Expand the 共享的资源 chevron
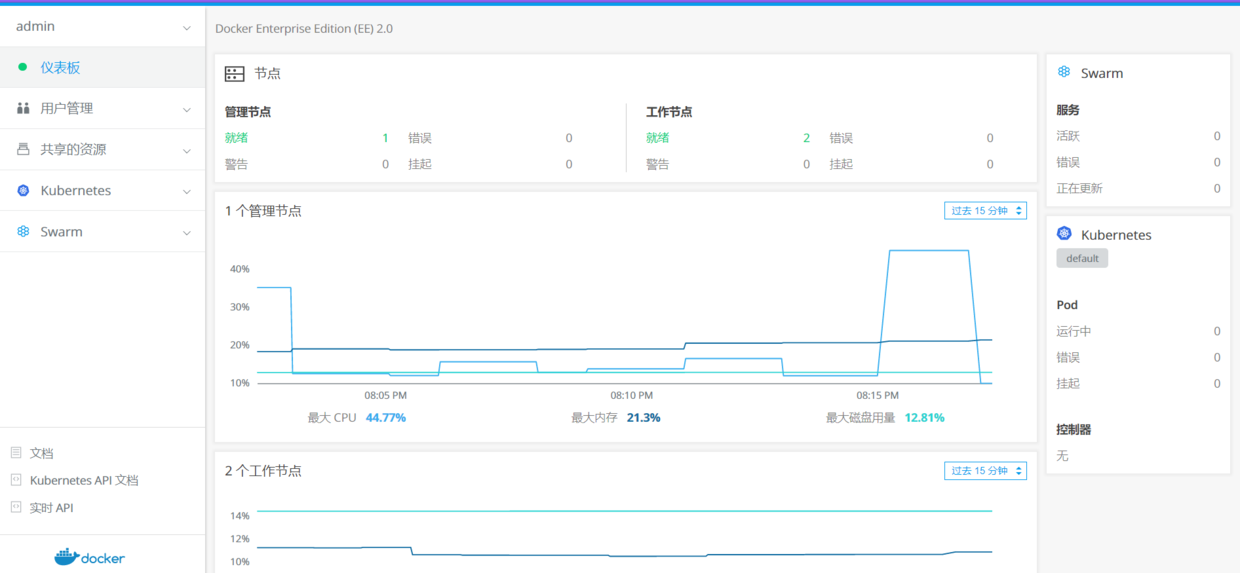 click(186, 150)
